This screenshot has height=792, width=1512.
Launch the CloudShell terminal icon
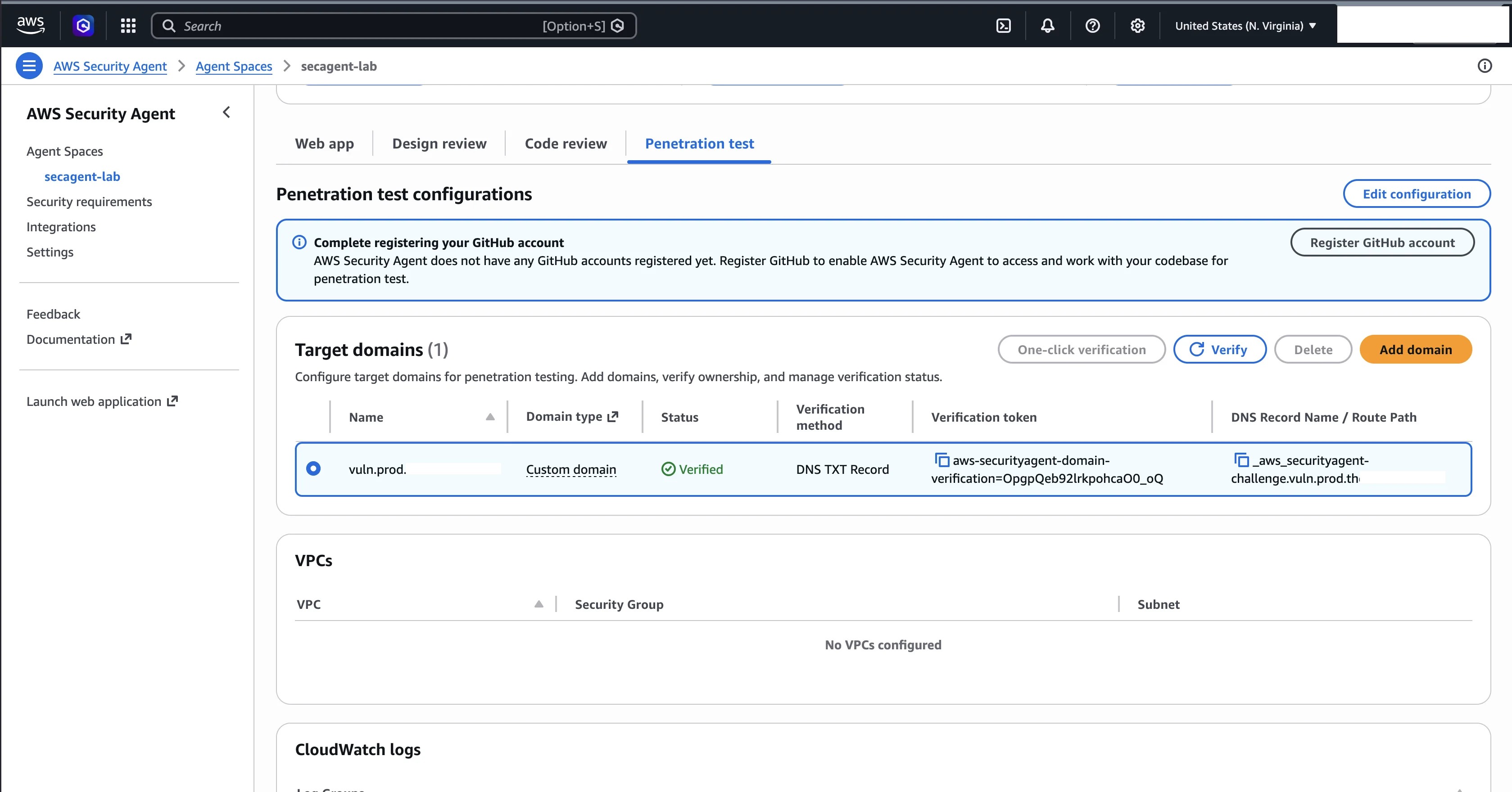click(x=1004, y=26)
